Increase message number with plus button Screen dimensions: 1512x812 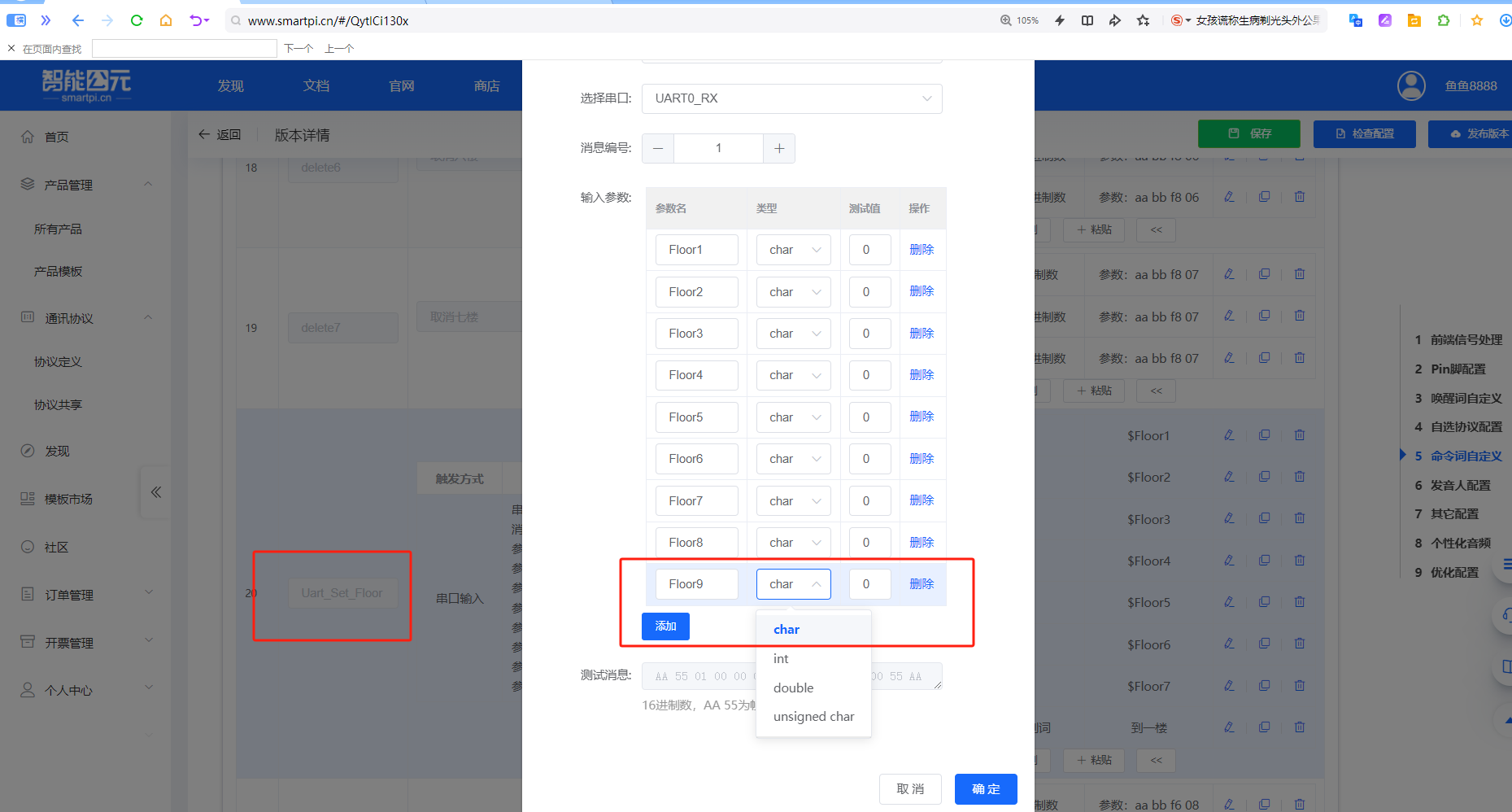pyautogui.click(x=778, y=148)
